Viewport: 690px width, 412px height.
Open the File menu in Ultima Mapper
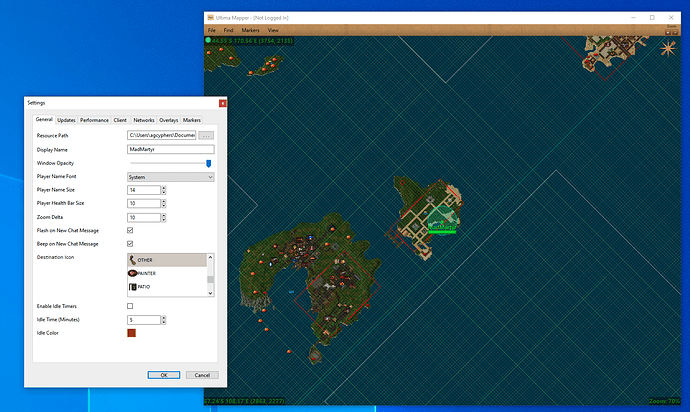(212, 30)
